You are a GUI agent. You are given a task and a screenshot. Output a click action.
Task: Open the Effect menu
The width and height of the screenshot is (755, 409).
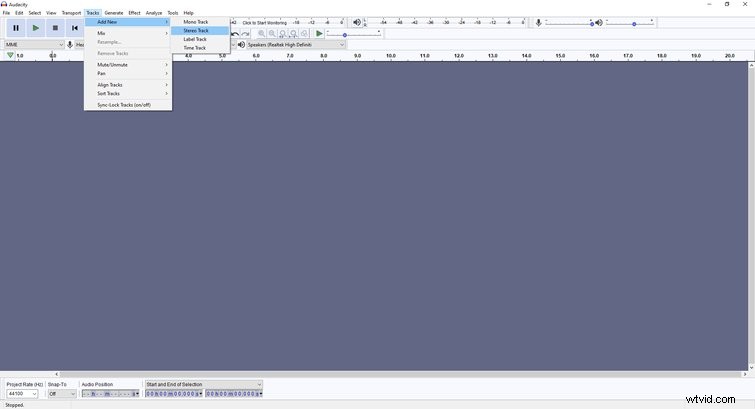coord(134,13)
